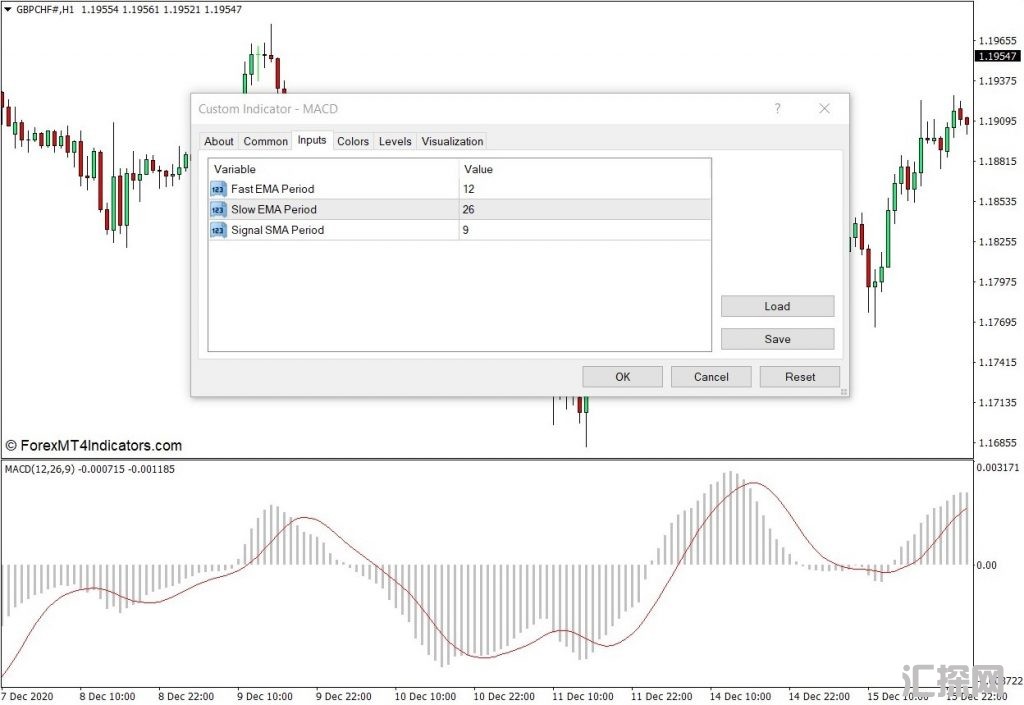Screen dimensions: 1024x705
Task: Select the Fast EMA Period variable row
Action: pos(460,189)
